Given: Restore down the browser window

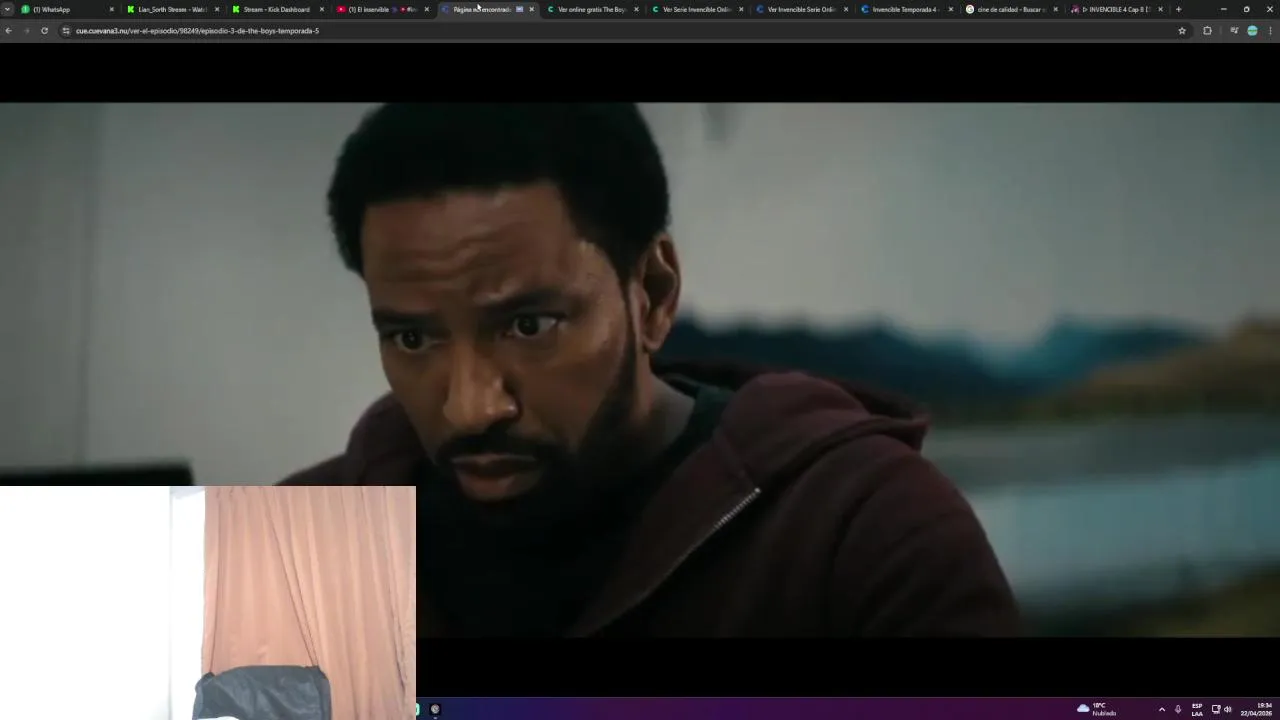Looking at the screenshot, I should pyautogui.click(x=1246, y=9).
